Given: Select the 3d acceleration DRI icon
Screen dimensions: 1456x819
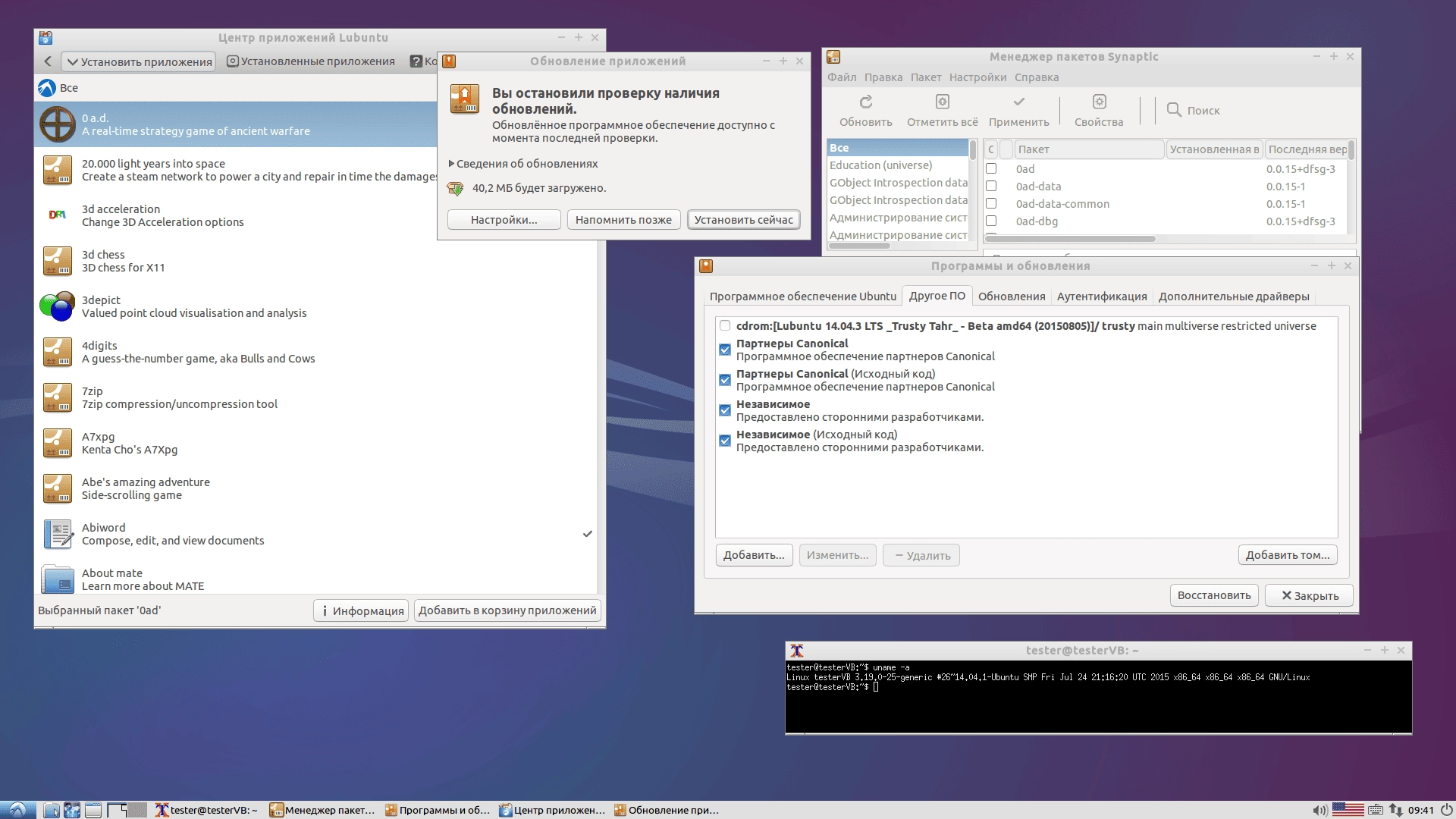Looking at the screenshot, I should coord(58,215).
